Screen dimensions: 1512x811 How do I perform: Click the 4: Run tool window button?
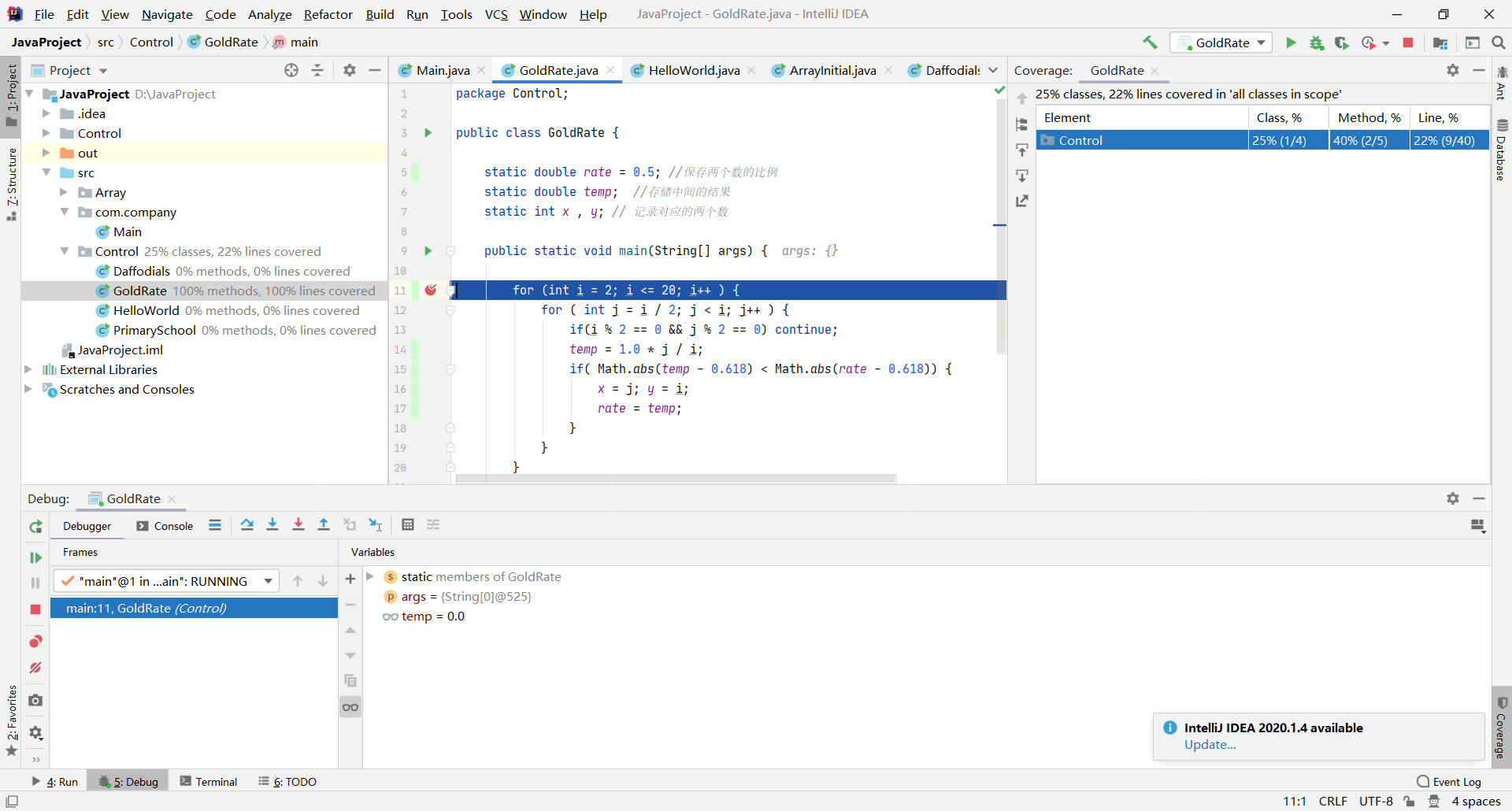click(x=55, y=781)
